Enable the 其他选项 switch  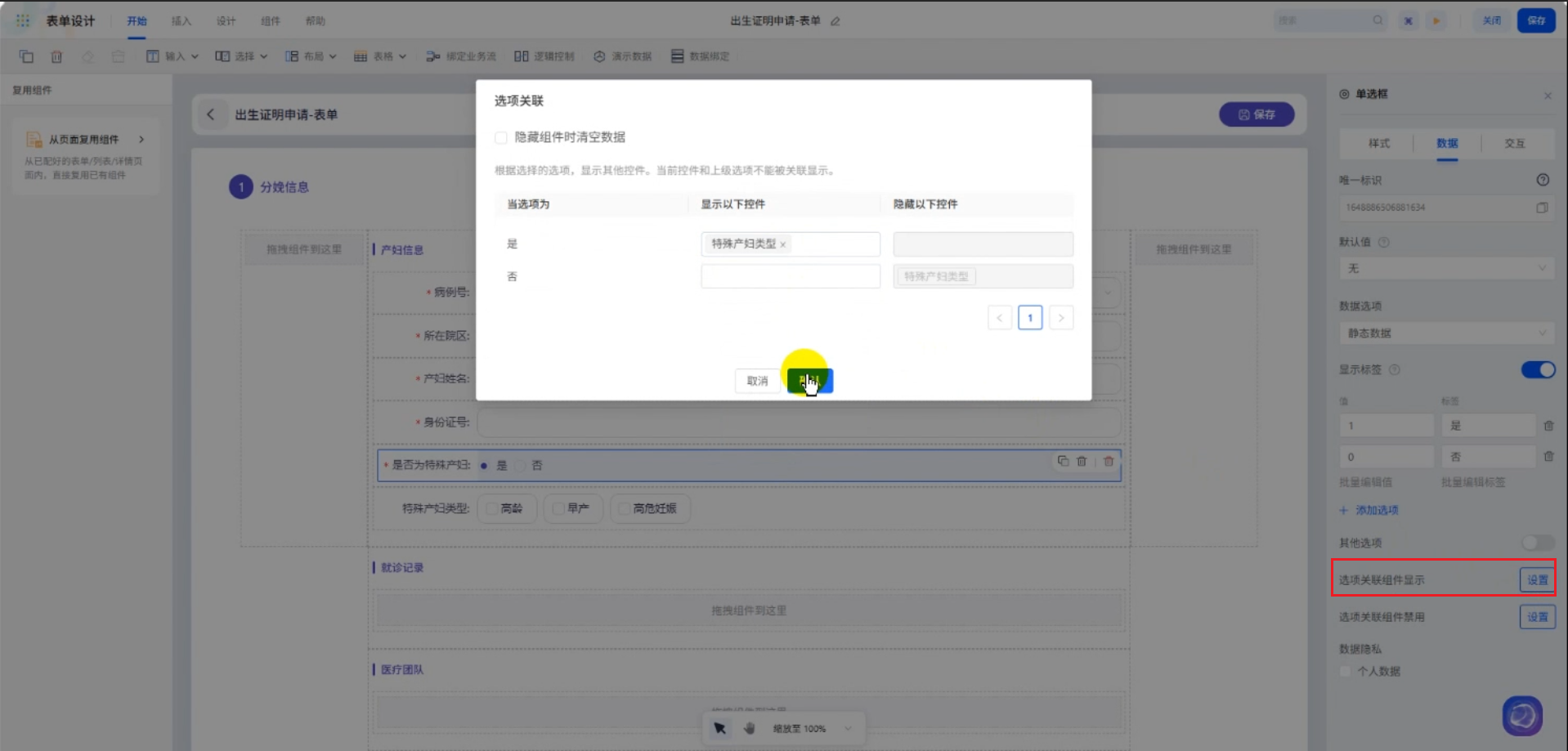coord(1537,543)
